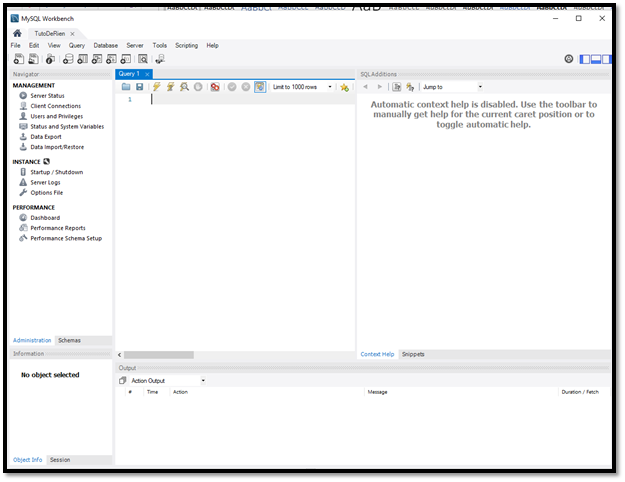This screenshot has height=482, width=625.
Task: Open Performance Schema Setup
Action: coord(66,238)
